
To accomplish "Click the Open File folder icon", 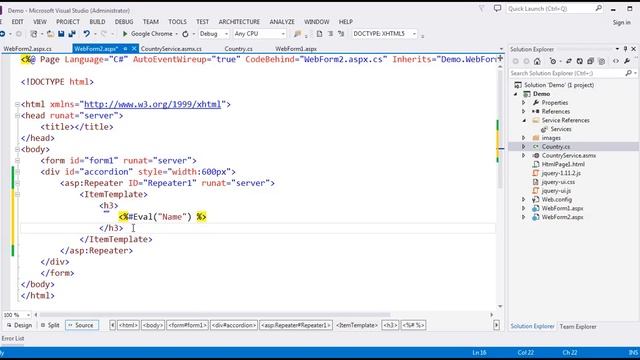I will tap(50, 34).
